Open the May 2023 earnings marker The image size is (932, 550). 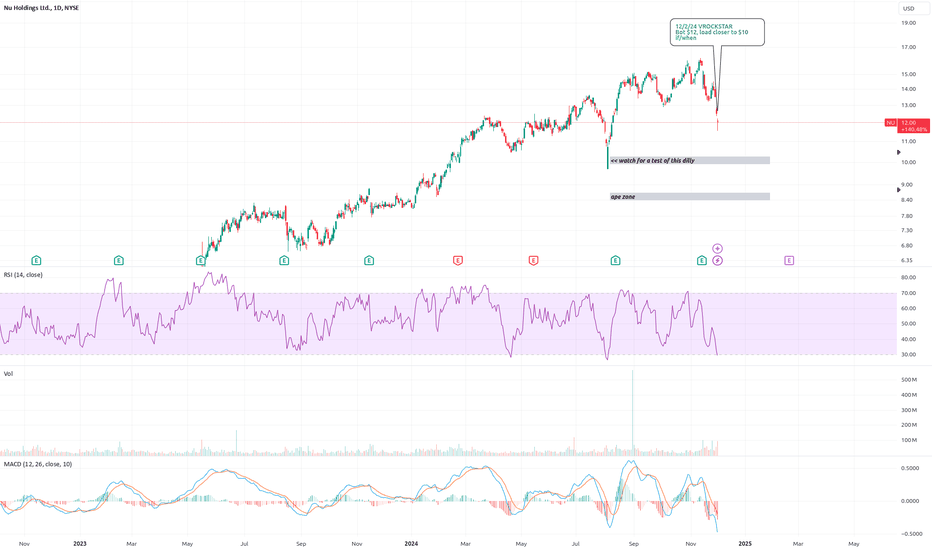point(201,260)
